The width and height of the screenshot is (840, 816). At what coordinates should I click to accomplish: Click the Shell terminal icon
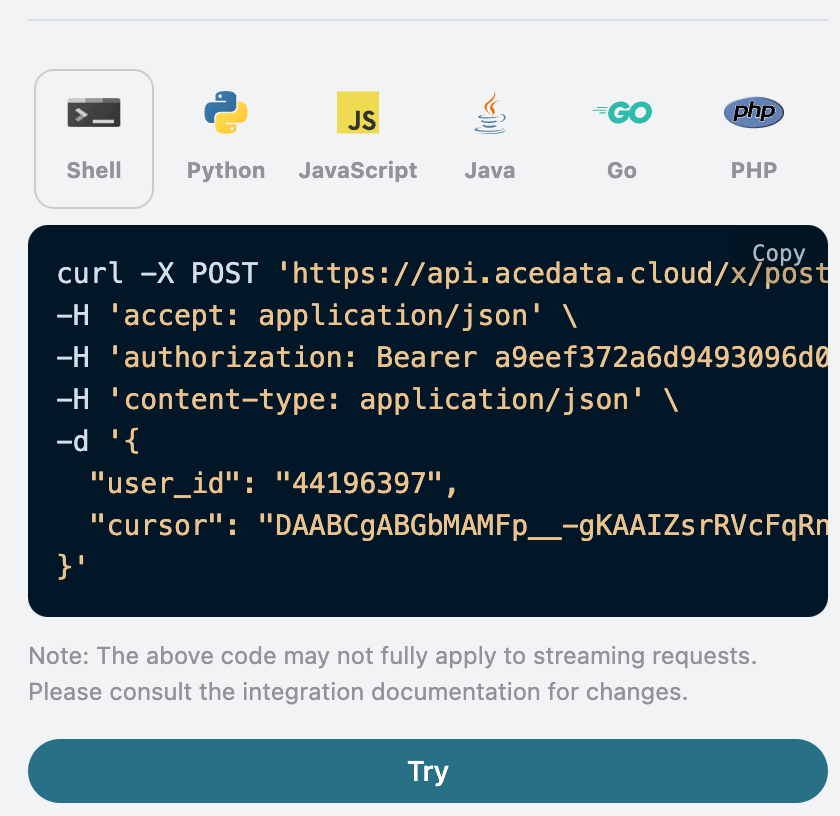pos(94,112)
